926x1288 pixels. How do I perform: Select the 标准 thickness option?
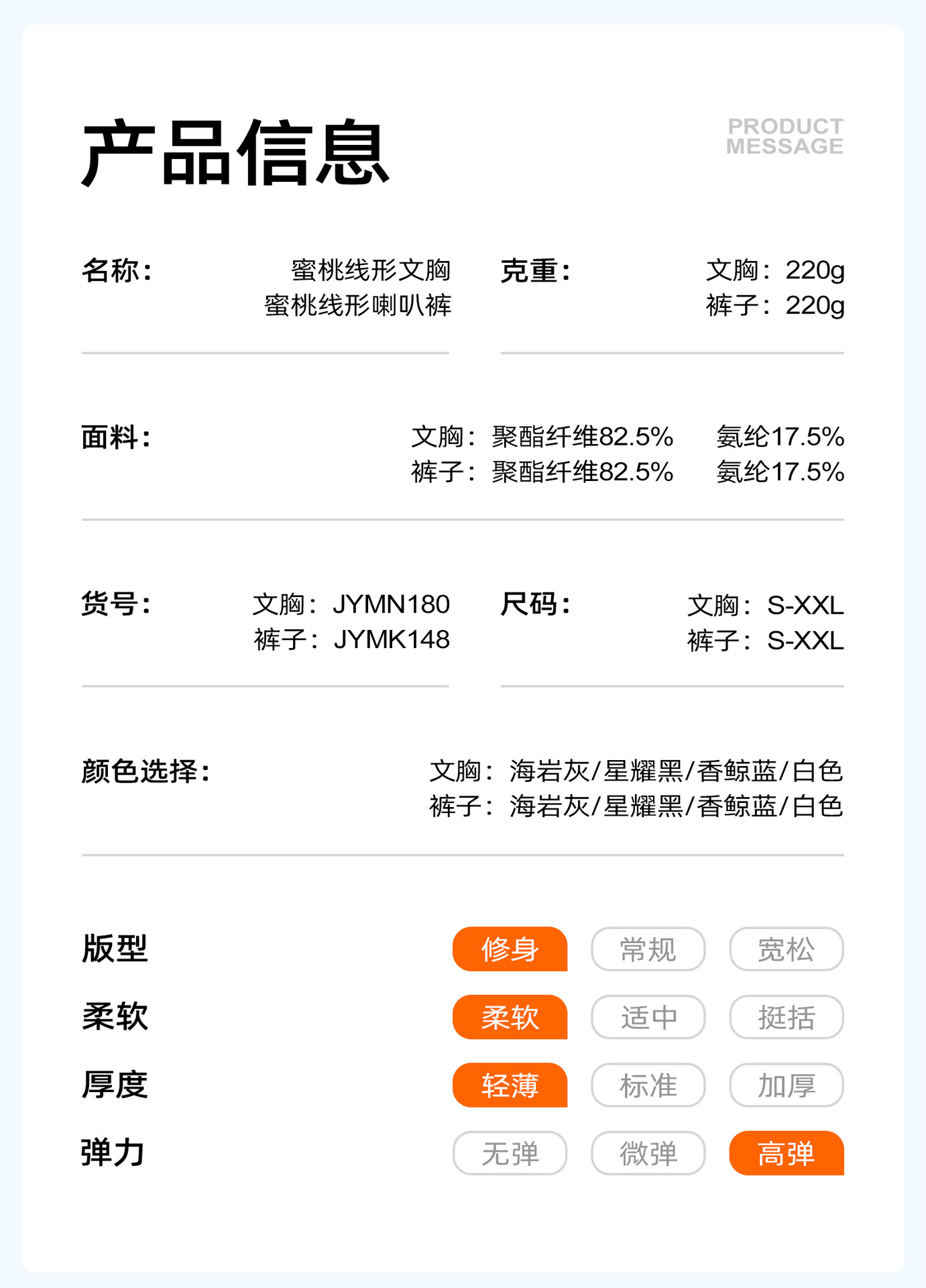[x=648, y=1085]
